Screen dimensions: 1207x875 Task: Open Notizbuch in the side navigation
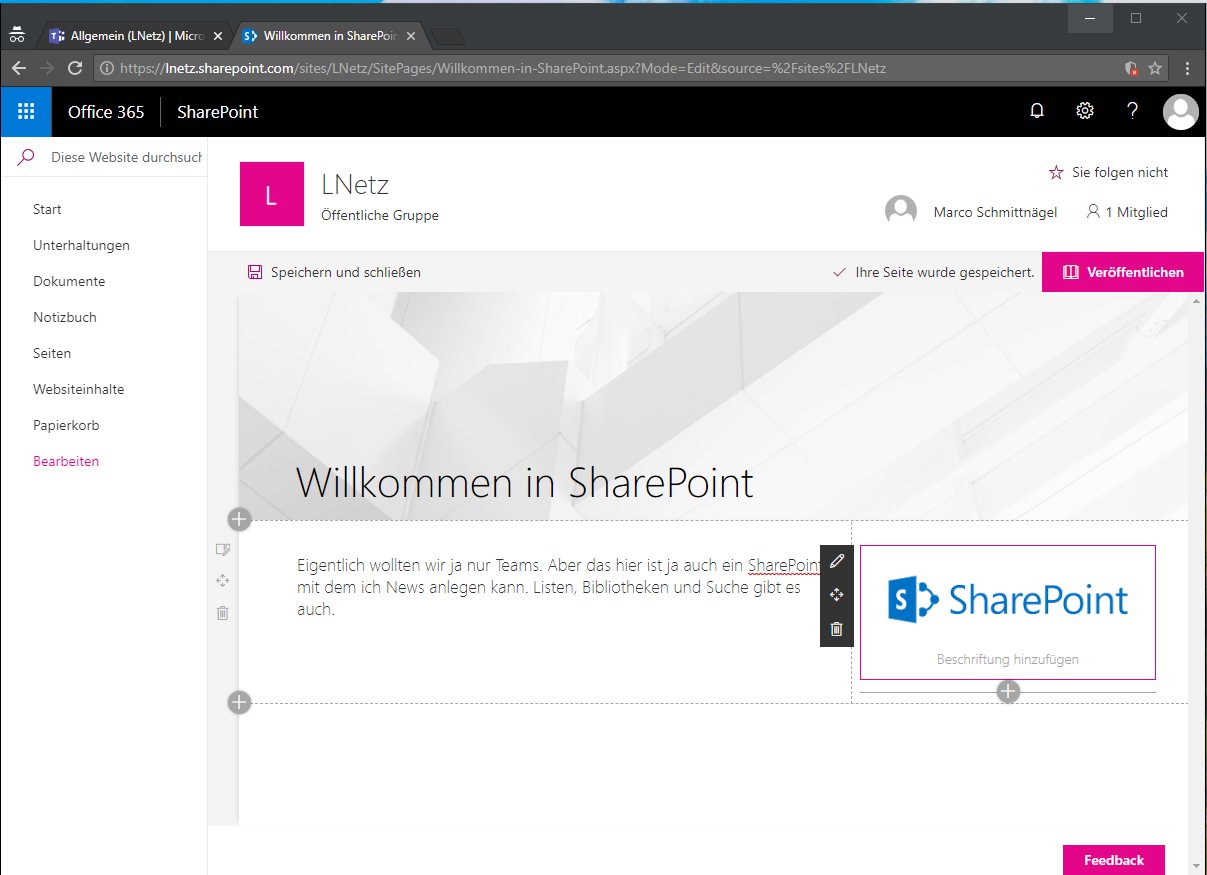point(65,317)
